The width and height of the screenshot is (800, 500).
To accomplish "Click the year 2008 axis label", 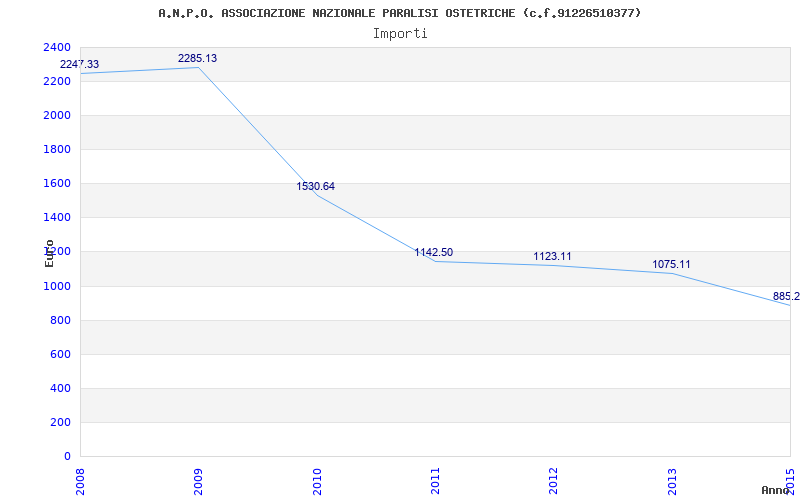I will click(x=80, y=480).
